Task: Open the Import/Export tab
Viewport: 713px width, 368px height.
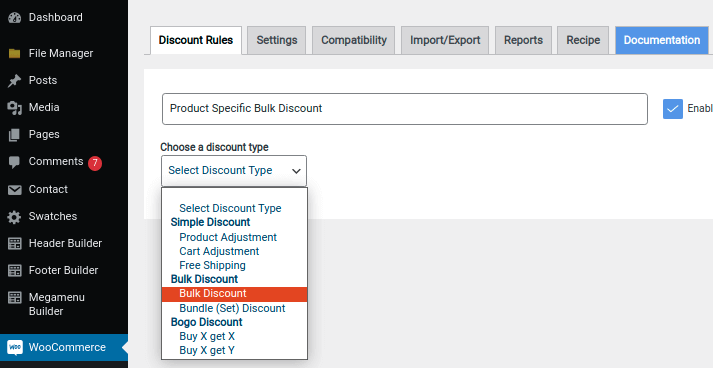Action: pyautogui.click(x=445, y=40)
